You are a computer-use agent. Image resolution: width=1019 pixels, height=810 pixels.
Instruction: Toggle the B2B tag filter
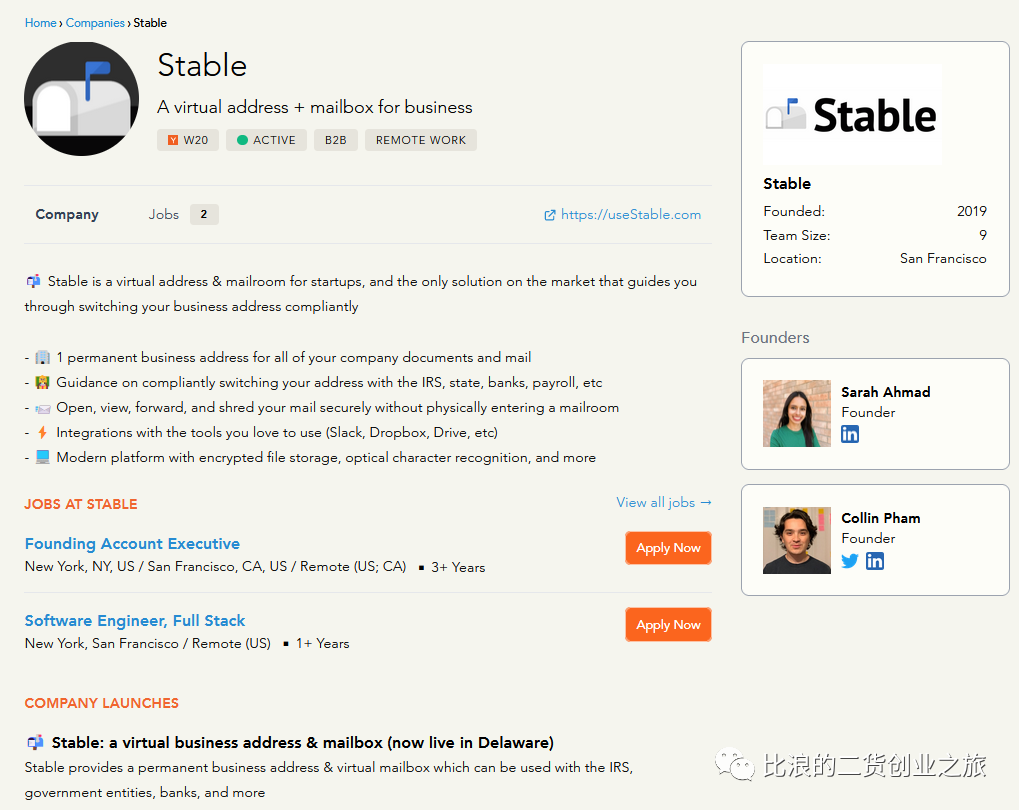tap(335, 140)
